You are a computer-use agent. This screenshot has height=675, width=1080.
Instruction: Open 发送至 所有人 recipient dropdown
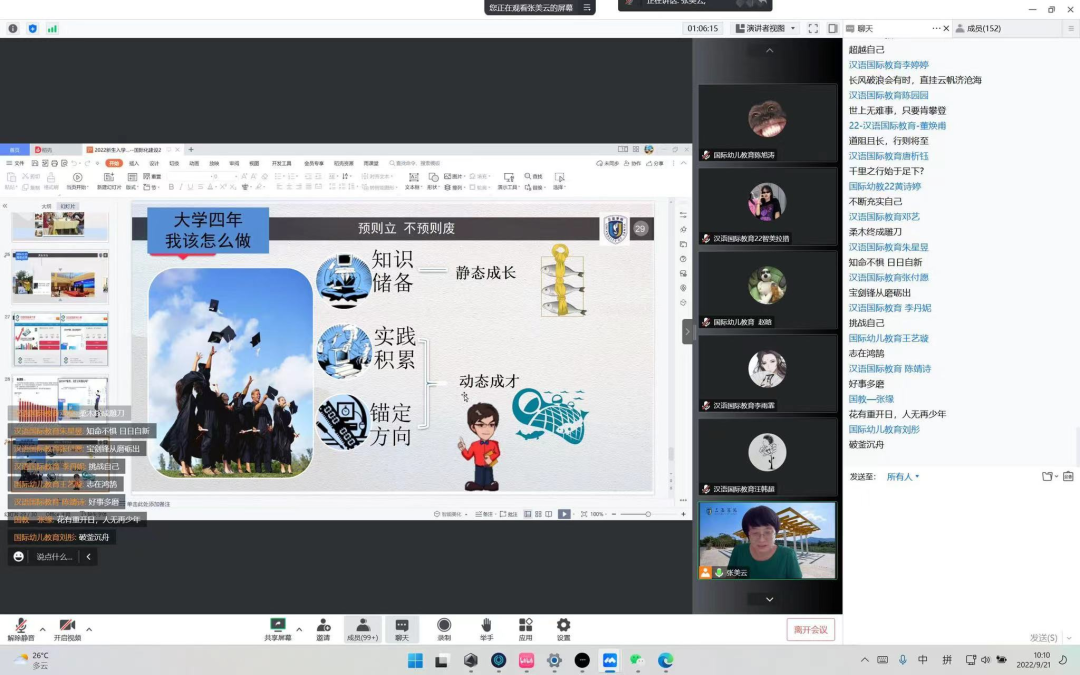pyautogui.click(x=902, y=477)
